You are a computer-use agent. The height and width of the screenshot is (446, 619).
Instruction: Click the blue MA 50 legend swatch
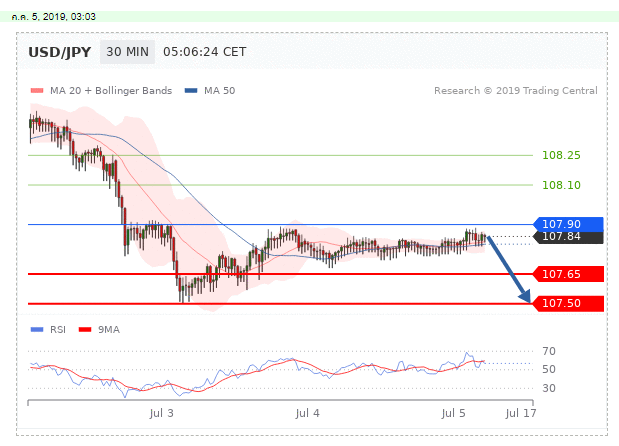coord(191,90)
